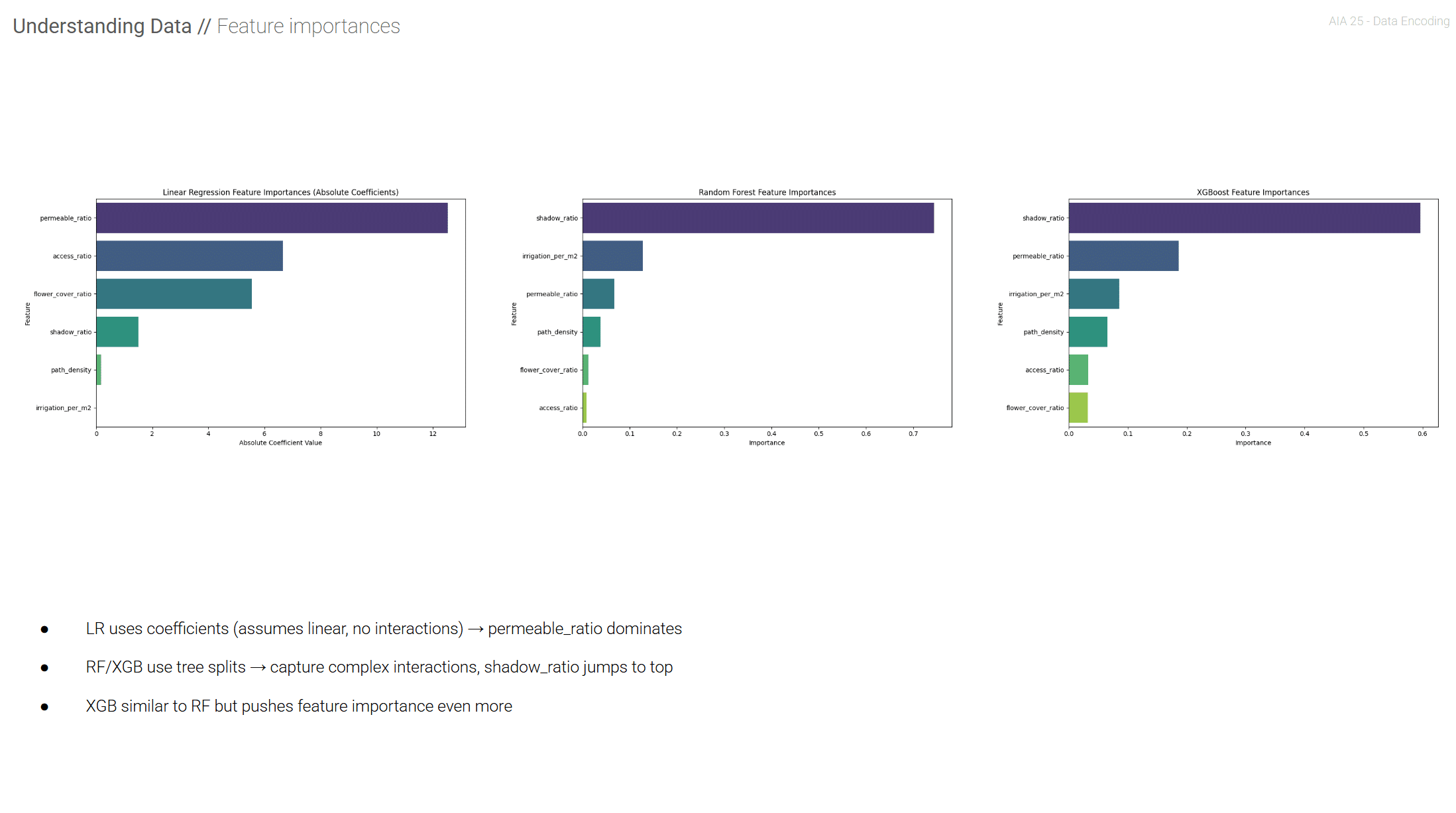Select the flower_cover_ratio bar in Linear Regression chart
The height and width of the screenshot is (813, 1456).
coord(174,294)
